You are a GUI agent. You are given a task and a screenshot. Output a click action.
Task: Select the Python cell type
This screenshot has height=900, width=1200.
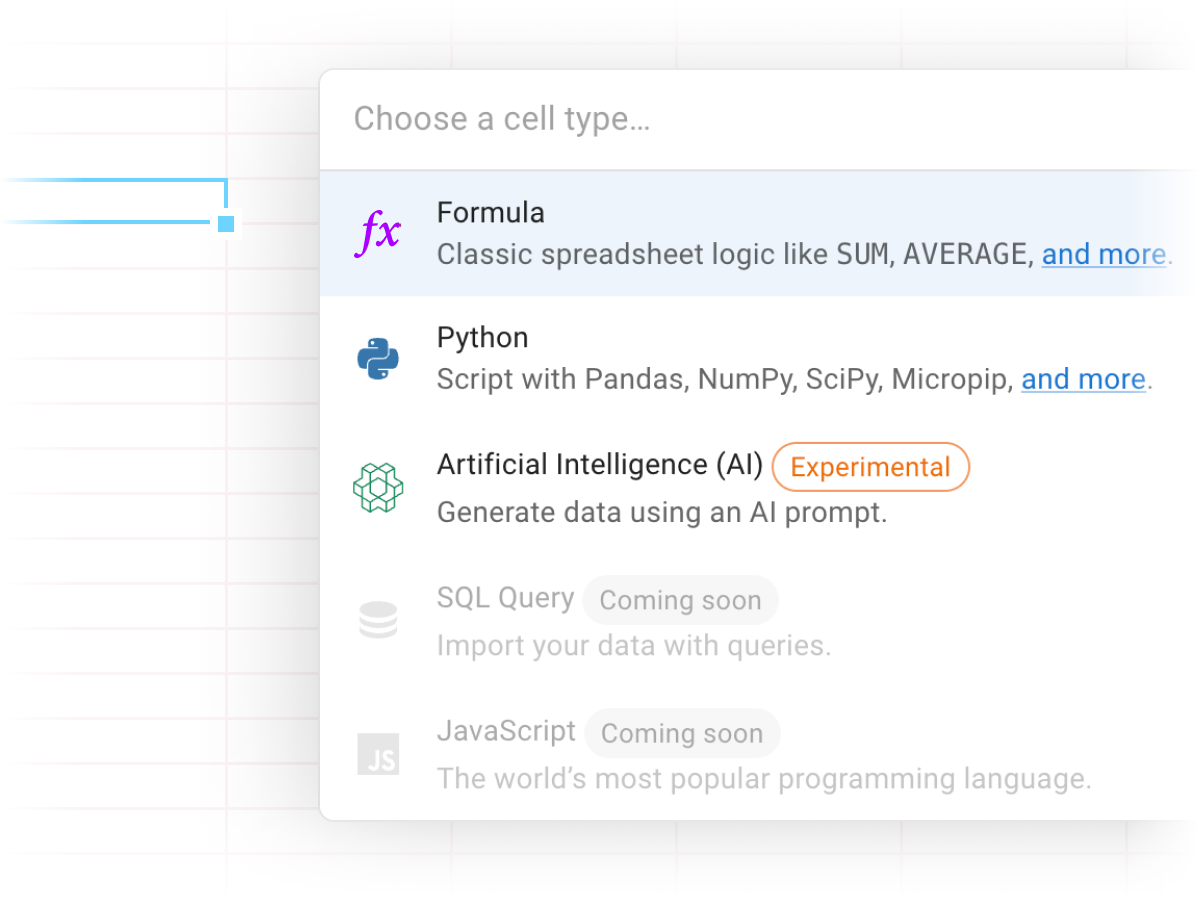click(760, 359)
